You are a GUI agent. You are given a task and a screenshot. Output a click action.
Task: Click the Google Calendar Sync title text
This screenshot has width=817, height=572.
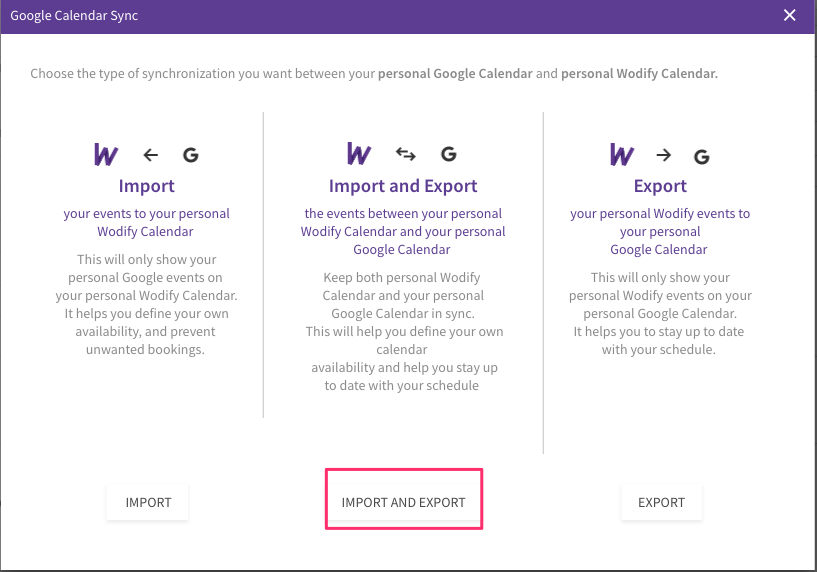[74, 16]
